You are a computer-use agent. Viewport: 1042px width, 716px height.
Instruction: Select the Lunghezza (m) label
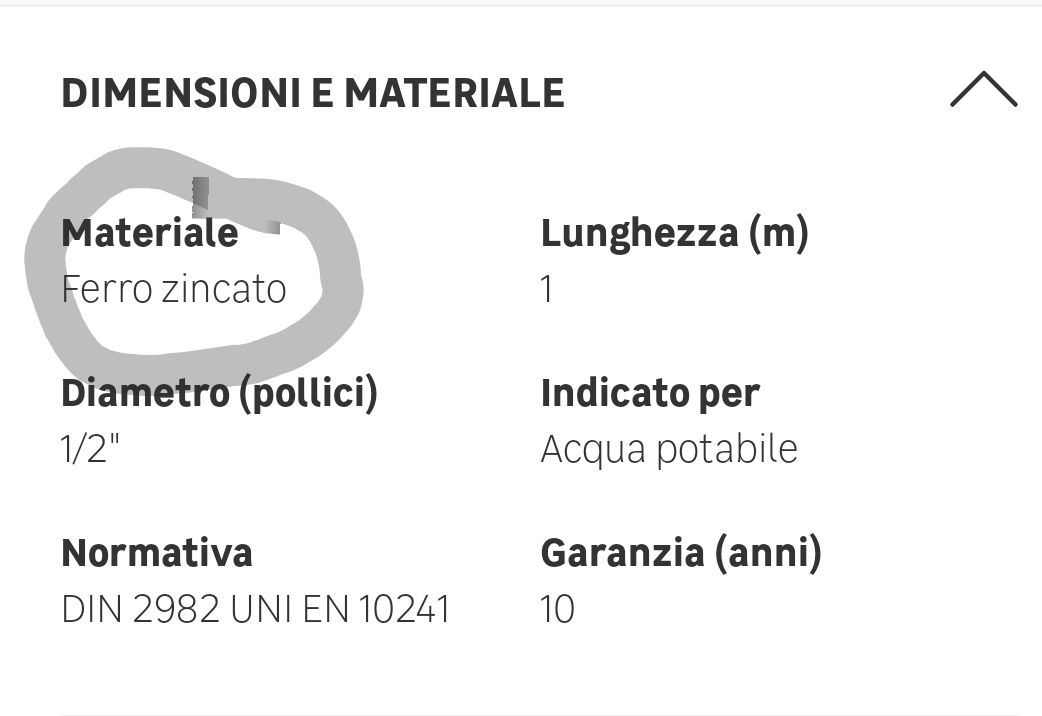pos(675,234)
